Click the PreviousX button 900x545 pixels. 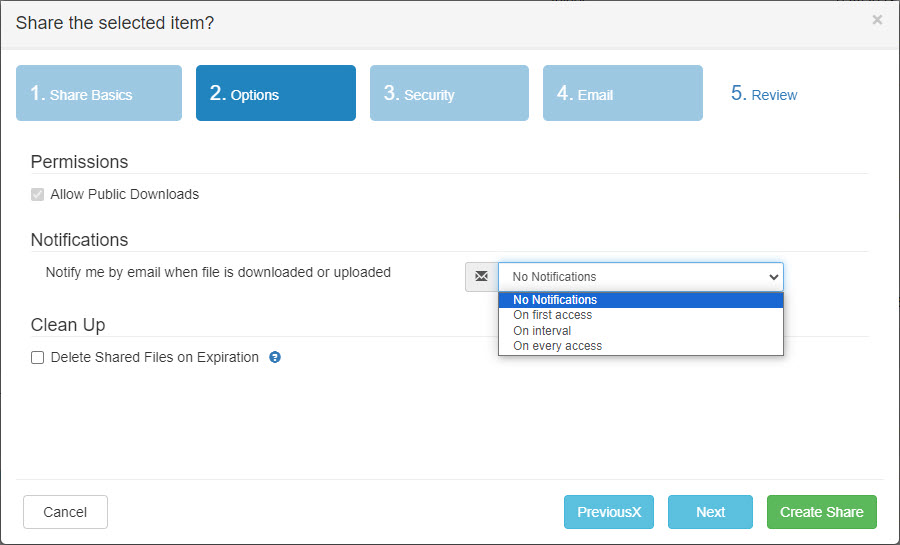pos(609,512)
